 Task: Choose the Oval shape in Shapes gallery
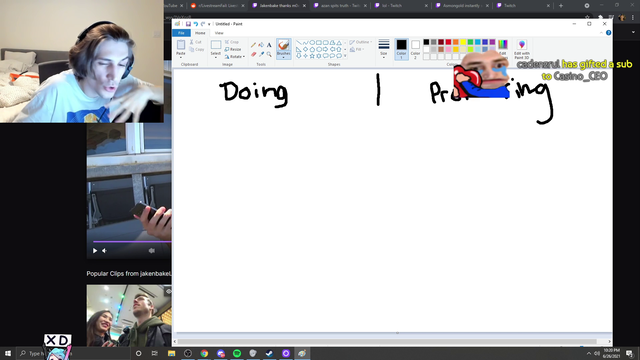312,42
